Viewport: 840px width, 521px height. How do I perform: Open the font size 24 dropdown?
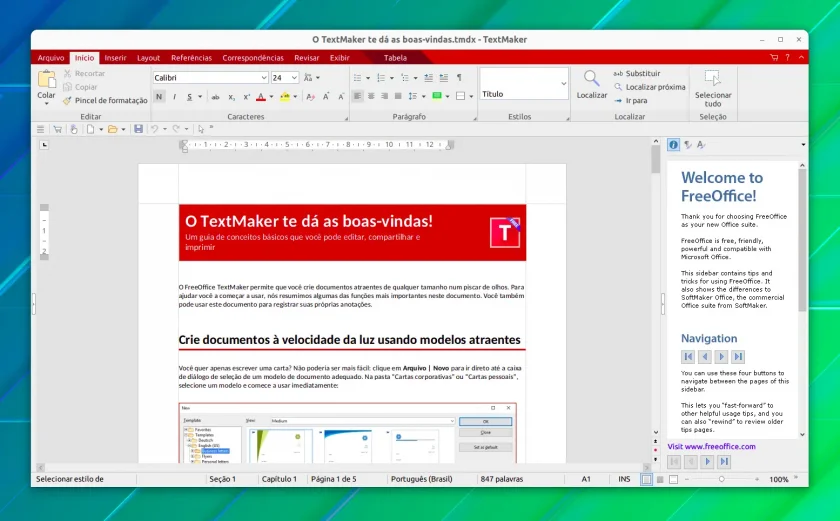coord(294,78)
